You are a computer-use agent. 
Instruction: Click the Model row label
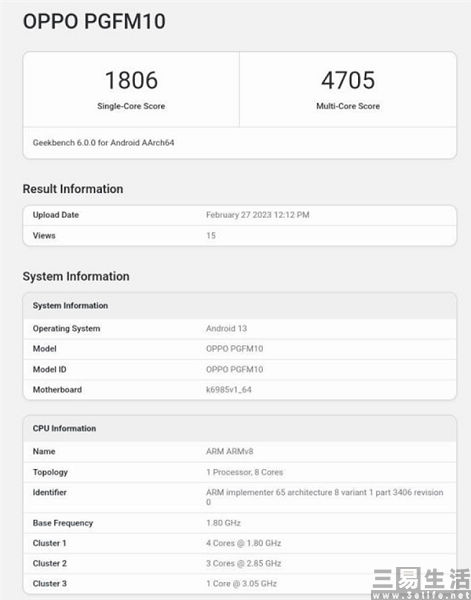(44, 349)
